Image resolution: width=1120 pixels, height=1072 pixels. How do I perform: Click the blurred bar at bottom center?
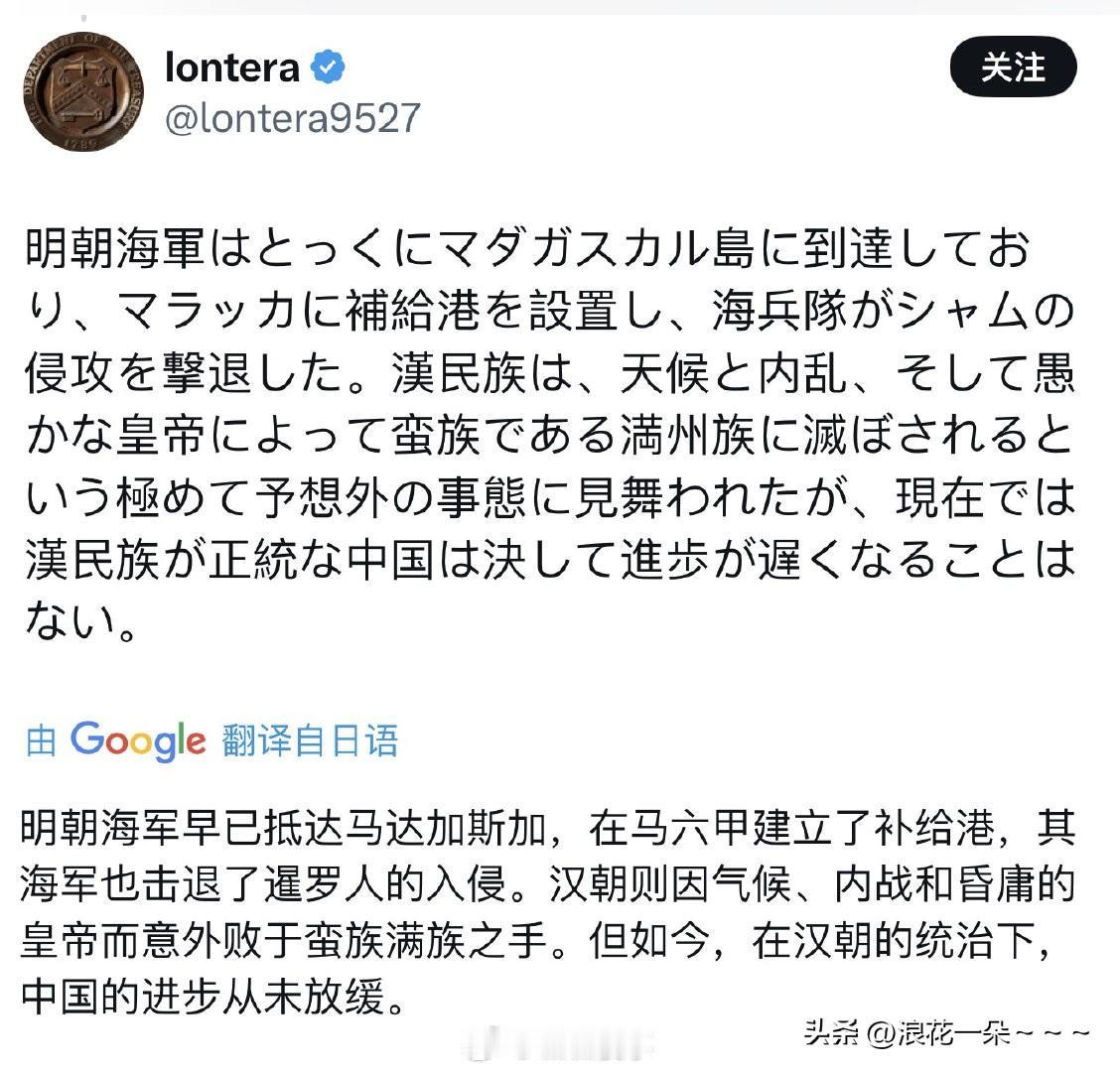(x=561, y=1048)
